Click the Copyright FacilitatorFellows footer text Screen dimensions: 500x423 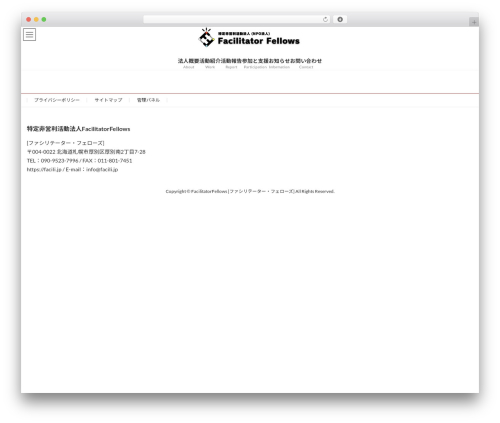[x=250, y=191]
